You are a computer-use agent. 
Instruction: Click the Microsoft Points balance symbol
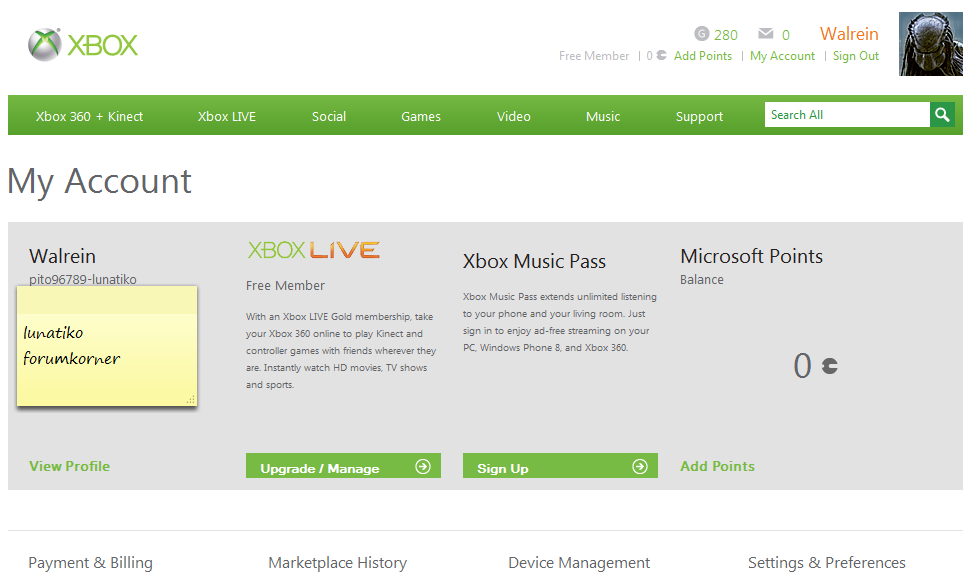point(829,366)
